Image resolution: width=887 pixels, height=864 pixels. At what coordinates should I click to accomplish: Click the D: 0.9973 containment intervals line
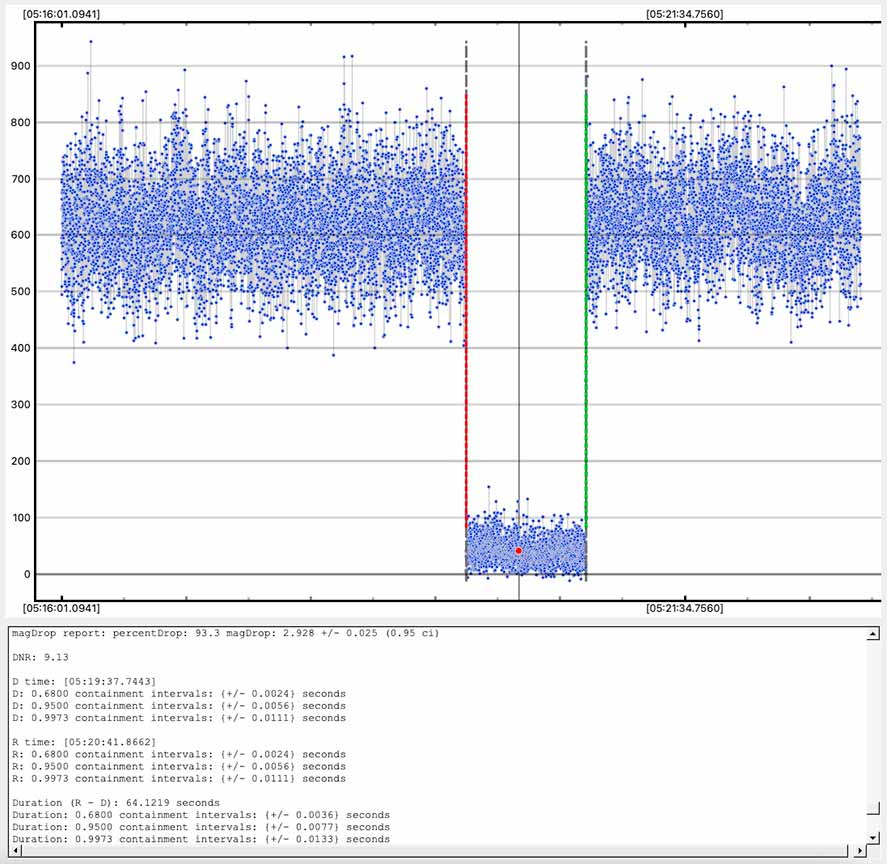pyautogui.click(x=179, y=717)
